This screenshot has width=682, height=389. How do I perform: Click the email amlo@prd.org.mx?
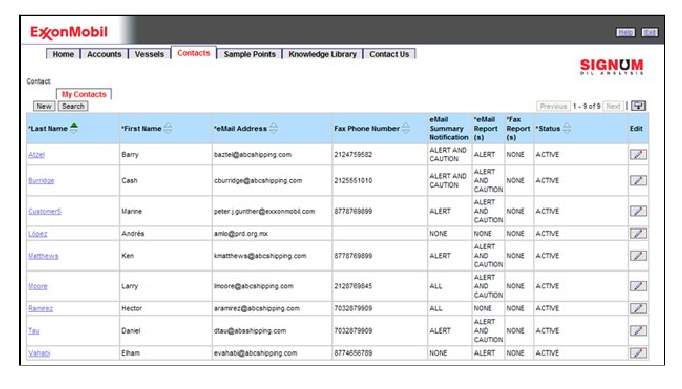coord(241,234)
